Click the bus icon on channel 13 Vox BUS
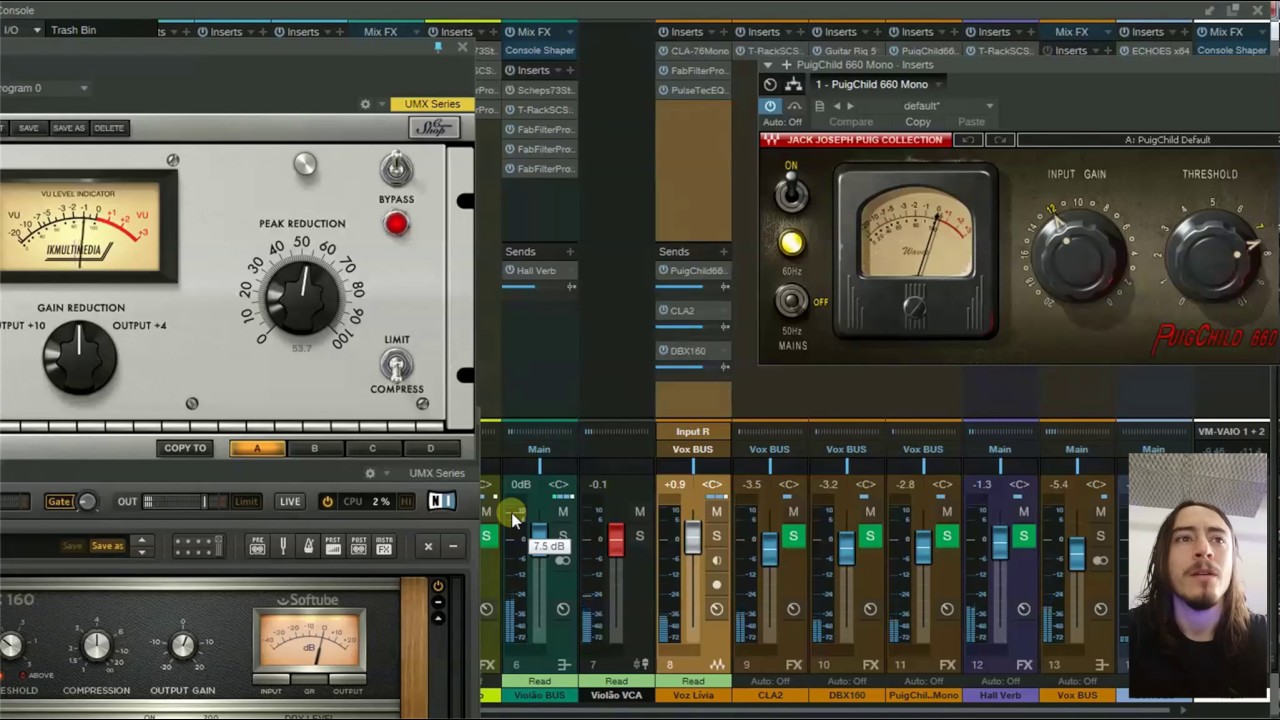 (x=1101, y=664)
